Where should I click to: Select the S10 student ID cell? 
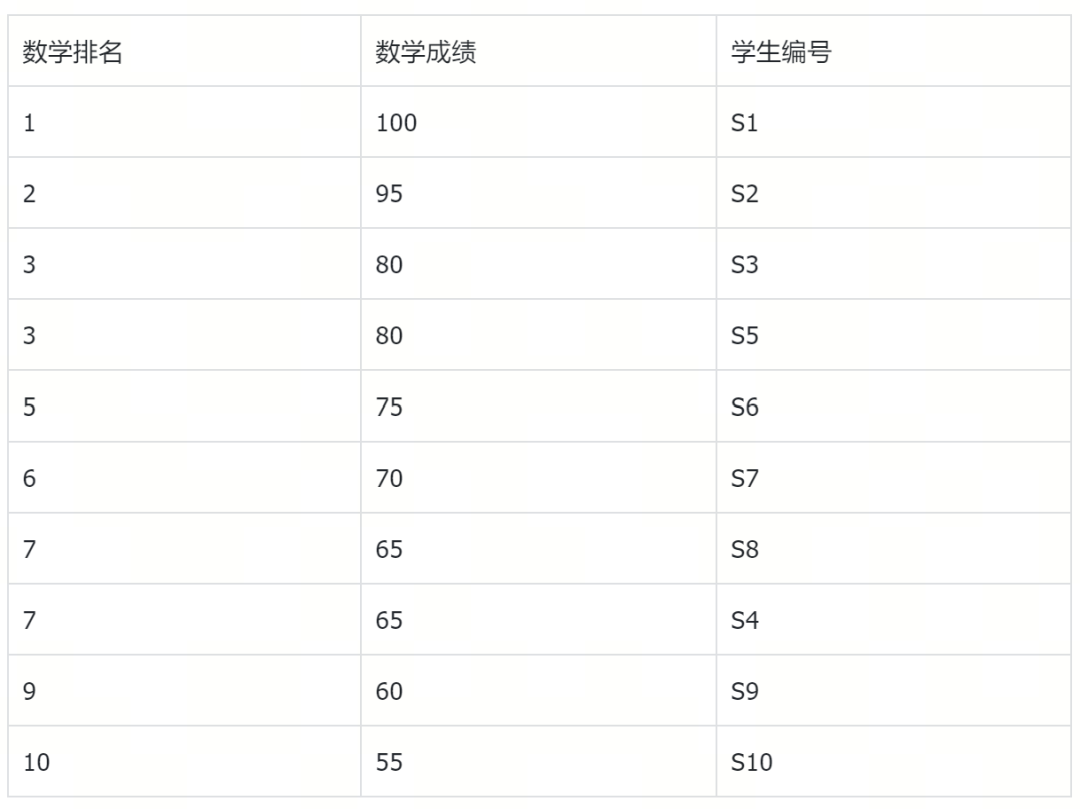(752, 763)
